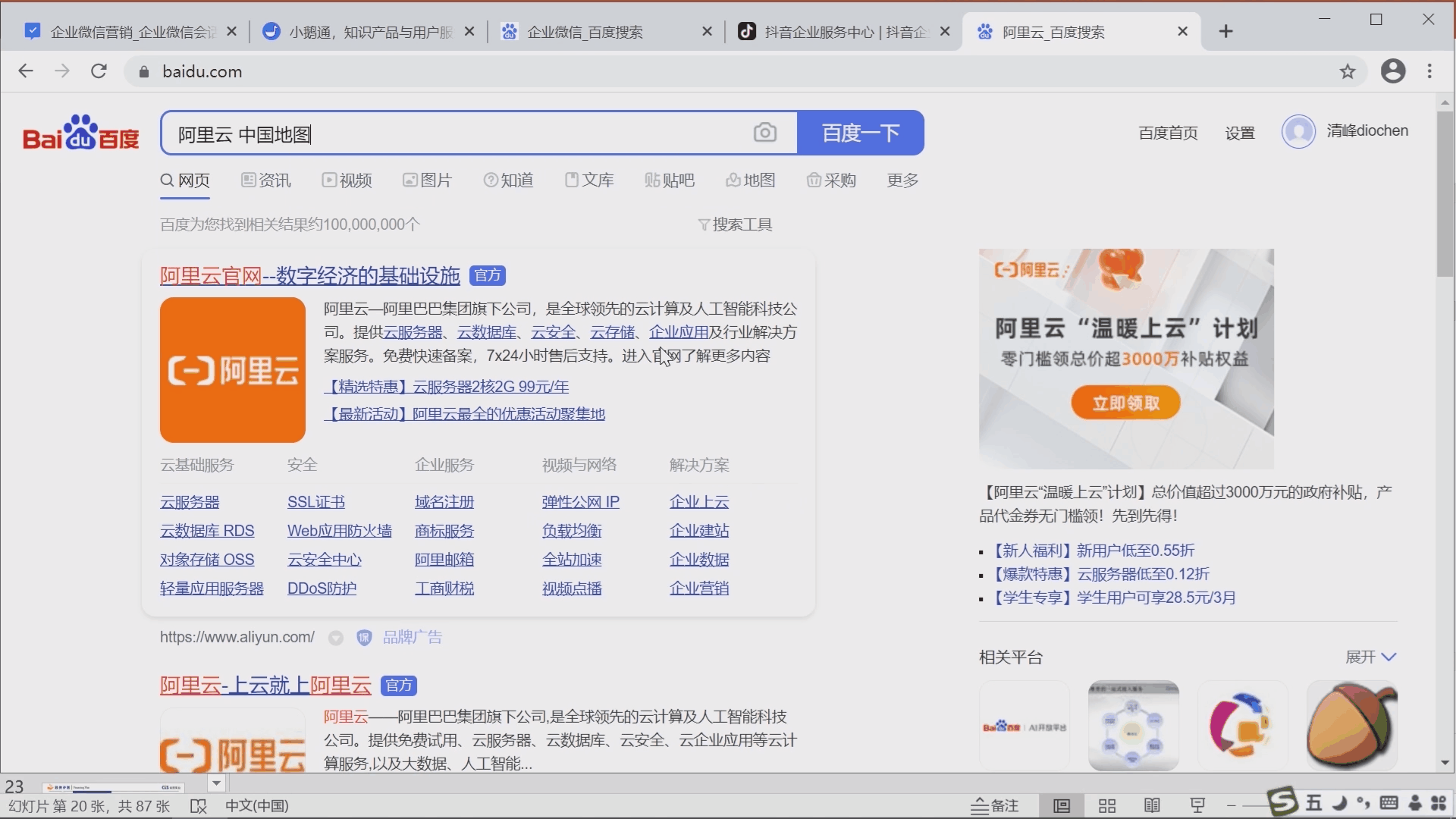1456x819 pixels.
Task: Click the 清峰diochen user avatar
Action: pyautogui.click(x=1298, y=131)
